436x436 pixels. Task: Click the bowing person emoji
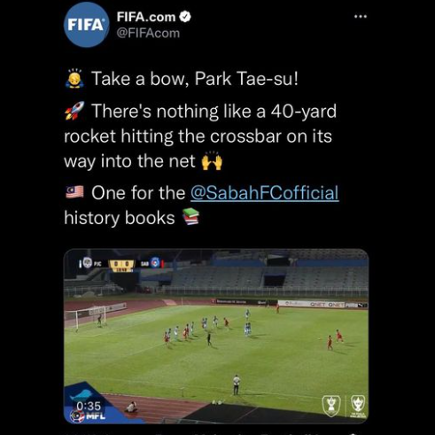pos(75,79)
